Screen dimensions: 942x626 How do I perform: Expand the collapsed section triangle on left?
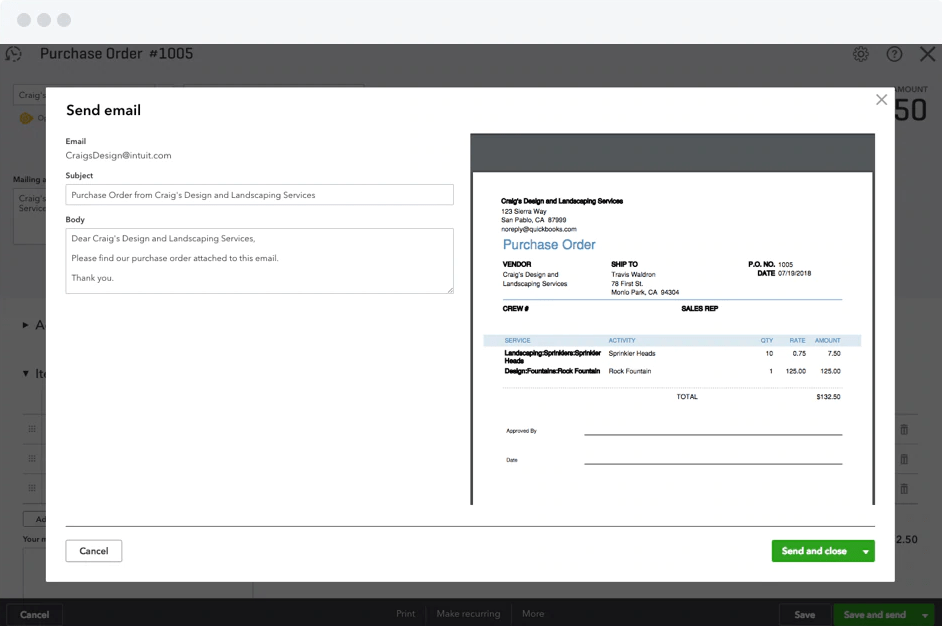coord(26,325)
